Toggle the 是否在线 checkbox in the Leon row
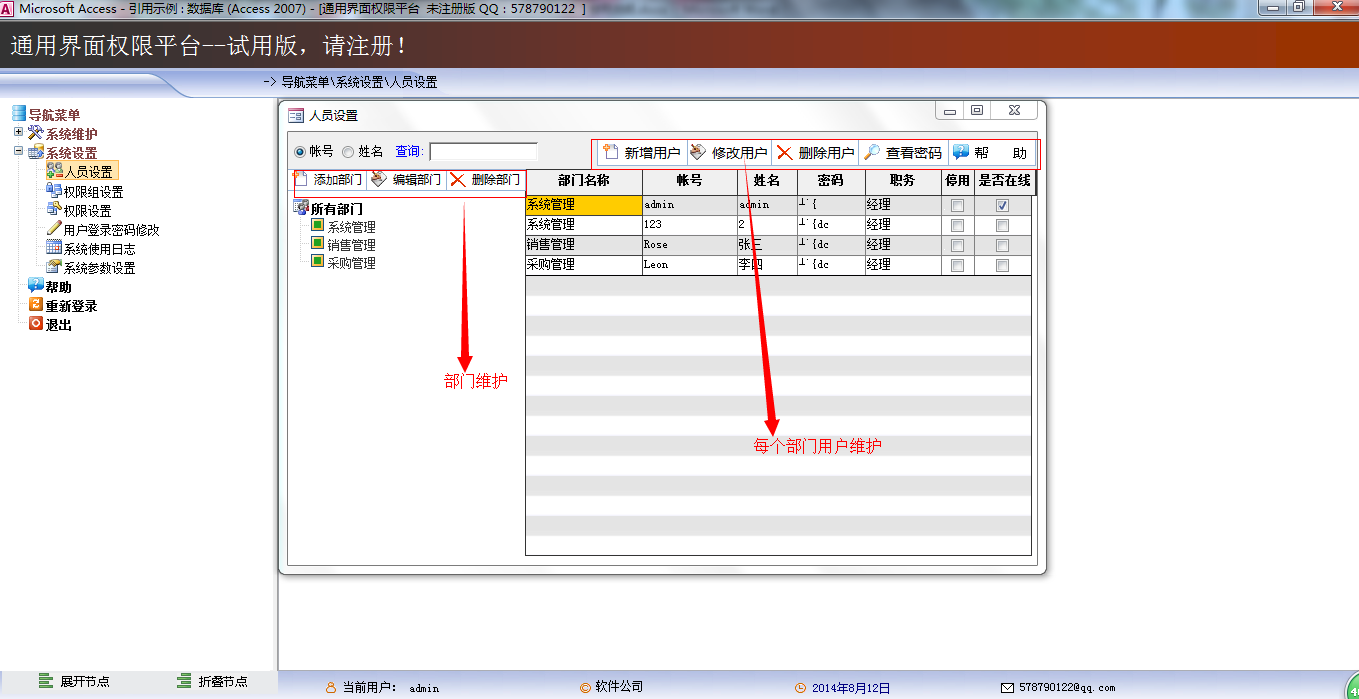1359x699 pixels. [x=1002, y=265]
